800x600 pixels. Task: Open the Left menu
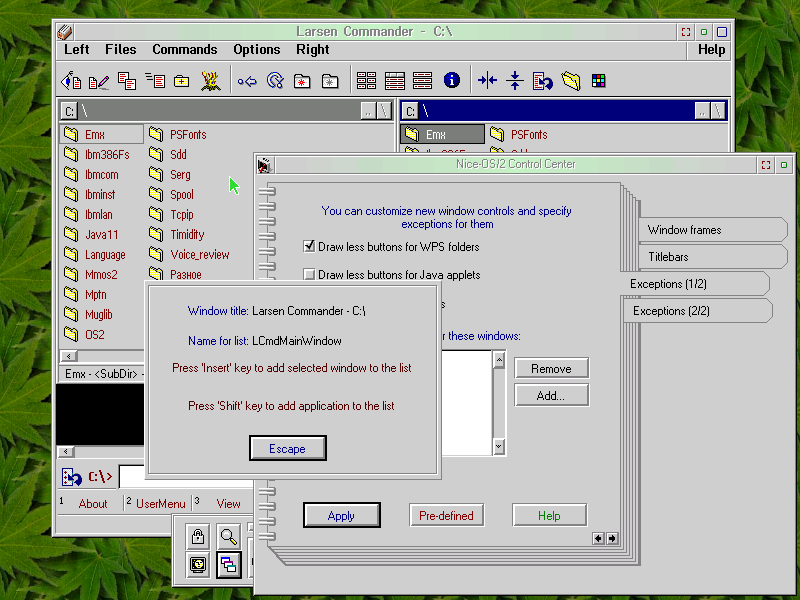[77, 49]
